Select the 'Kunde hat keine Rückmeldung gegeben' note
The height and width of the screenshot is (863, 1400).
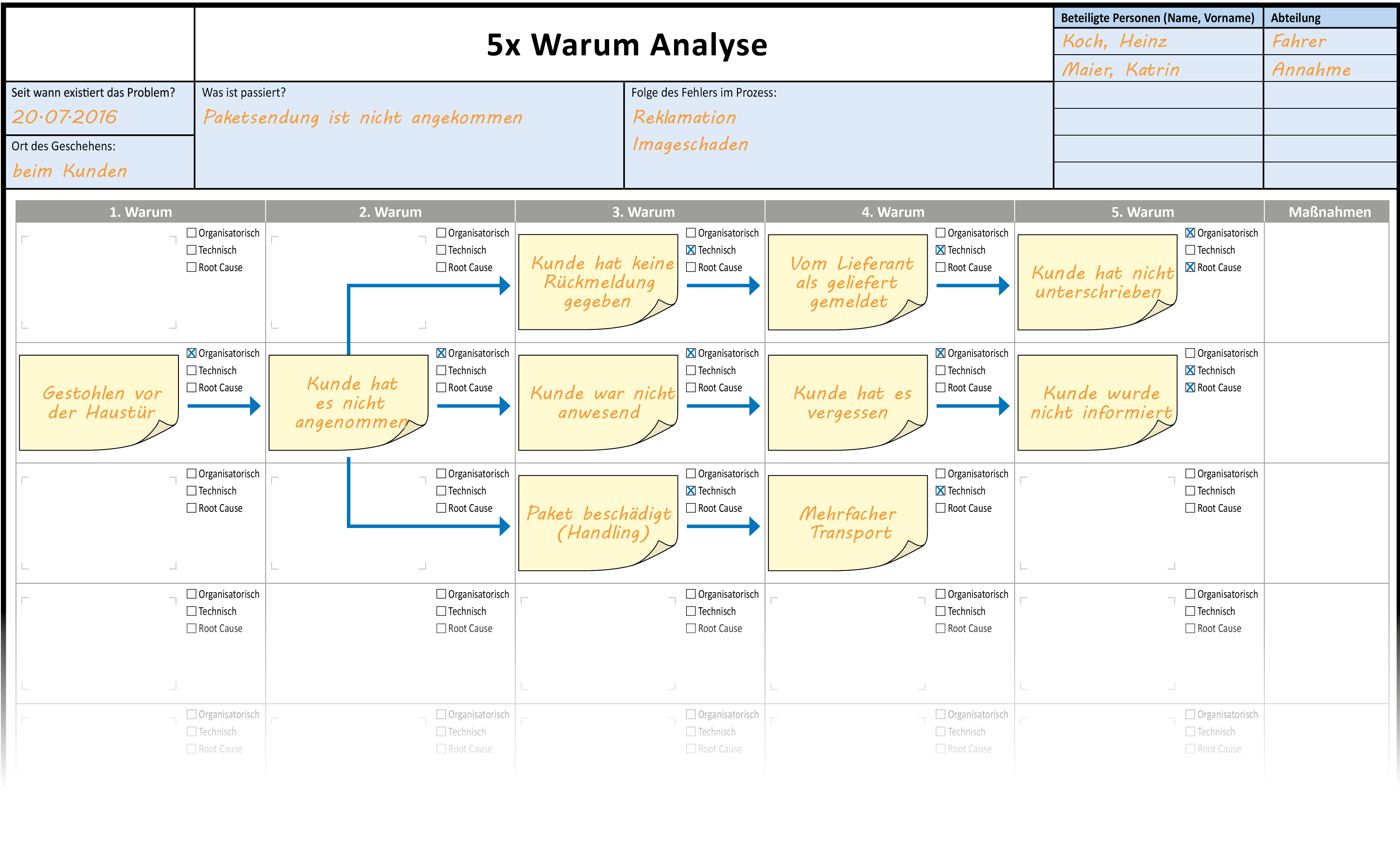click(598, 282)
